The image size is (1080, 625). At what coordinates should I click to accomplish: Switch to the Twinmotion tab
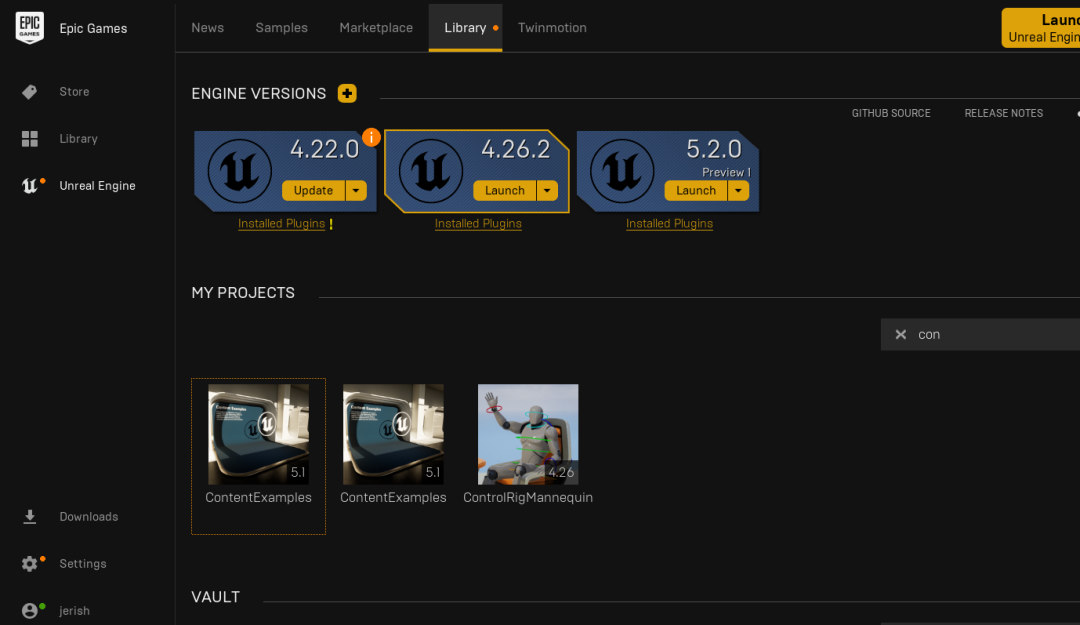coord(552,28)
